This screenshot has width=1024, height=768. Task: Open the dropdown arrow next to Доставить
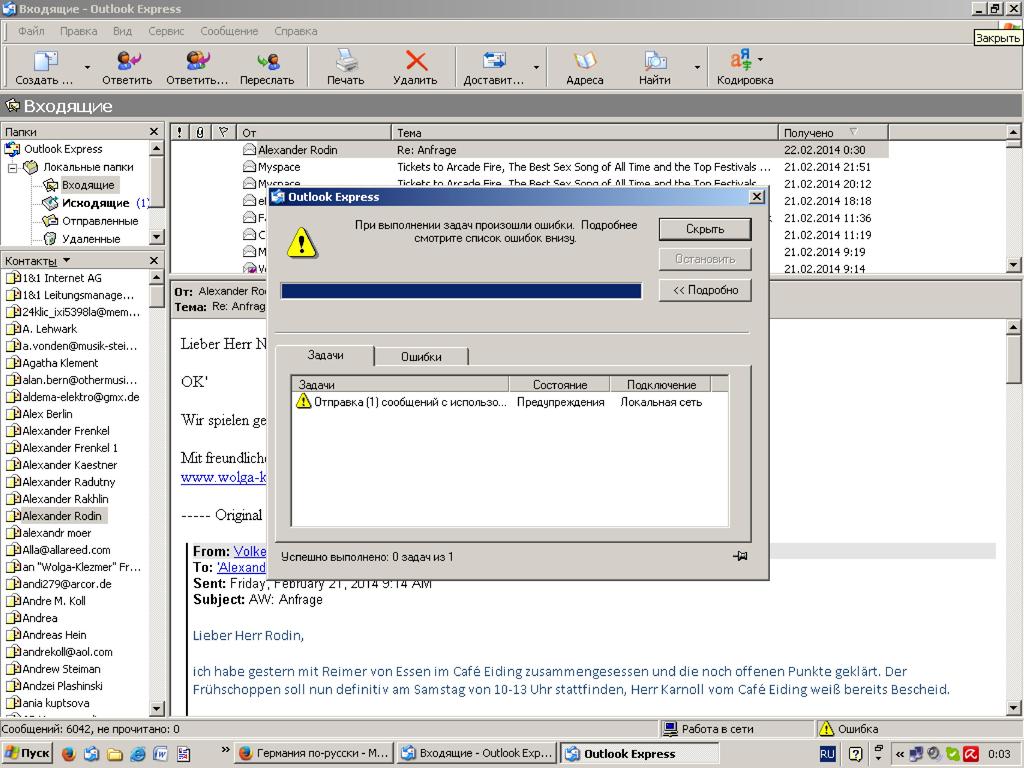[536, 68]
